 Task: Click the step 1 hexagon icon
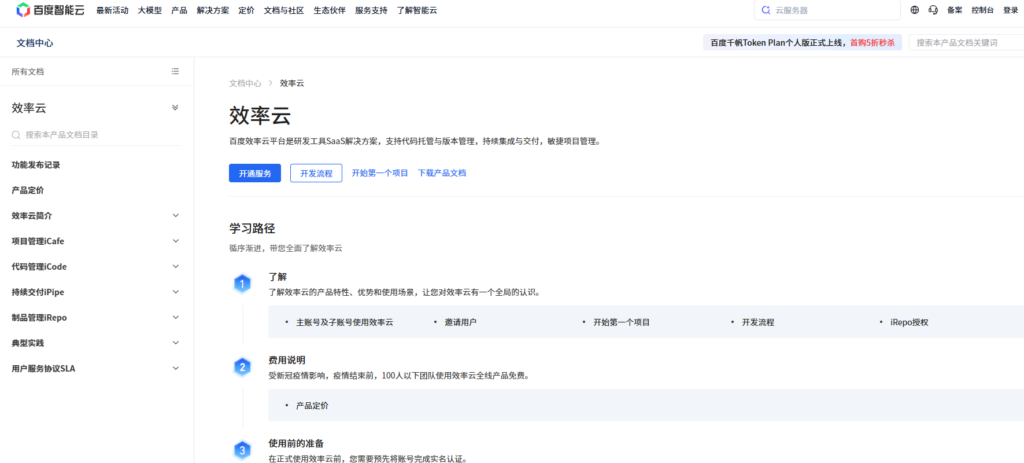(x=242, y=284)
